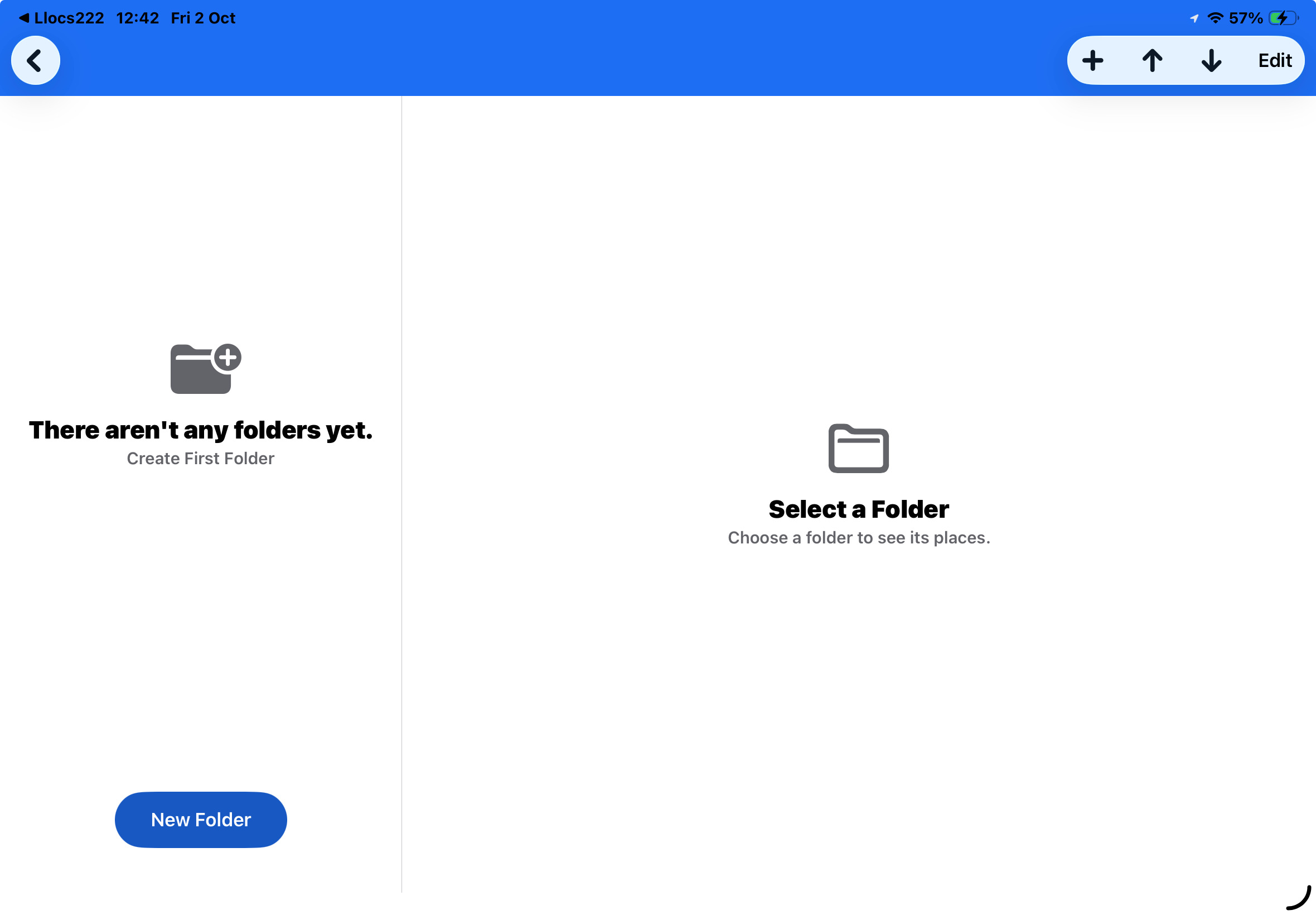Screen dimensions: 1316x915
Task: Click the folder-plus icon in sidebar
Action: point(206,369)
